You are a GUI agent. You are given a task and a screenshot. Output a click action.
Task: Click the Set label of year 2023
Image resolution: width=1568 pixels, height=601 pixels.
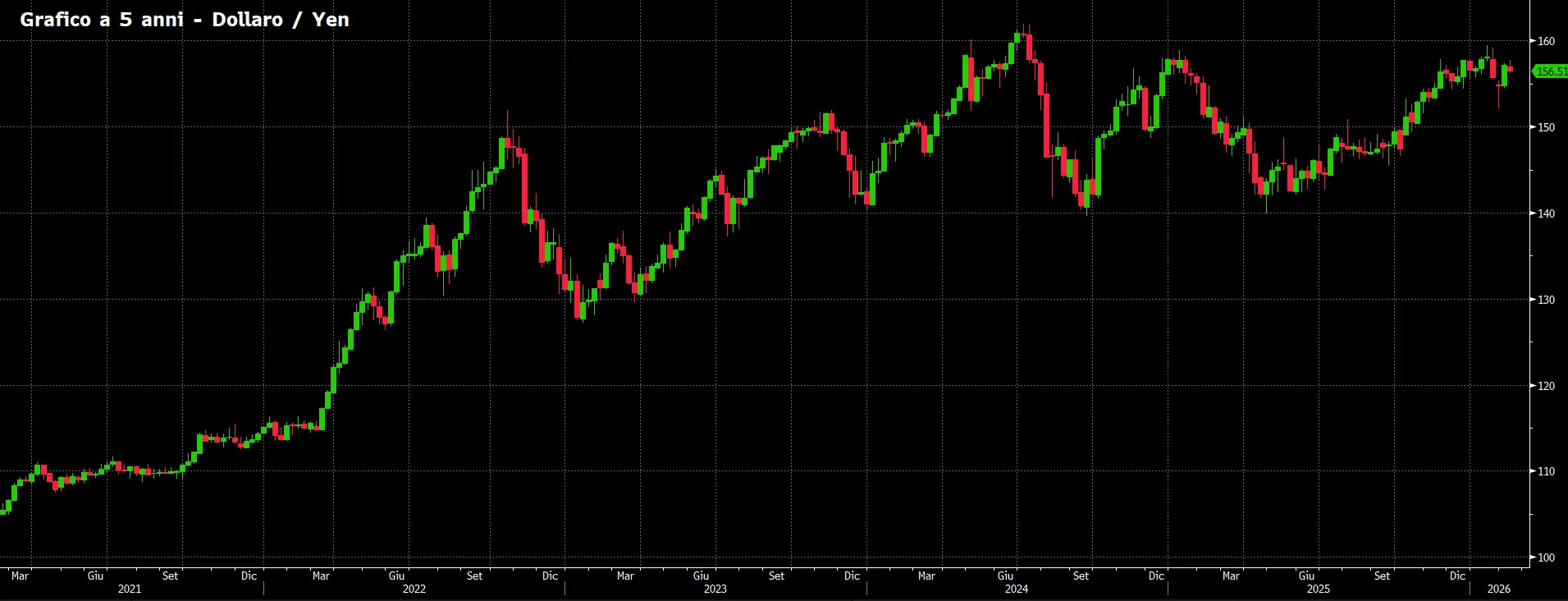coord(776,576)
